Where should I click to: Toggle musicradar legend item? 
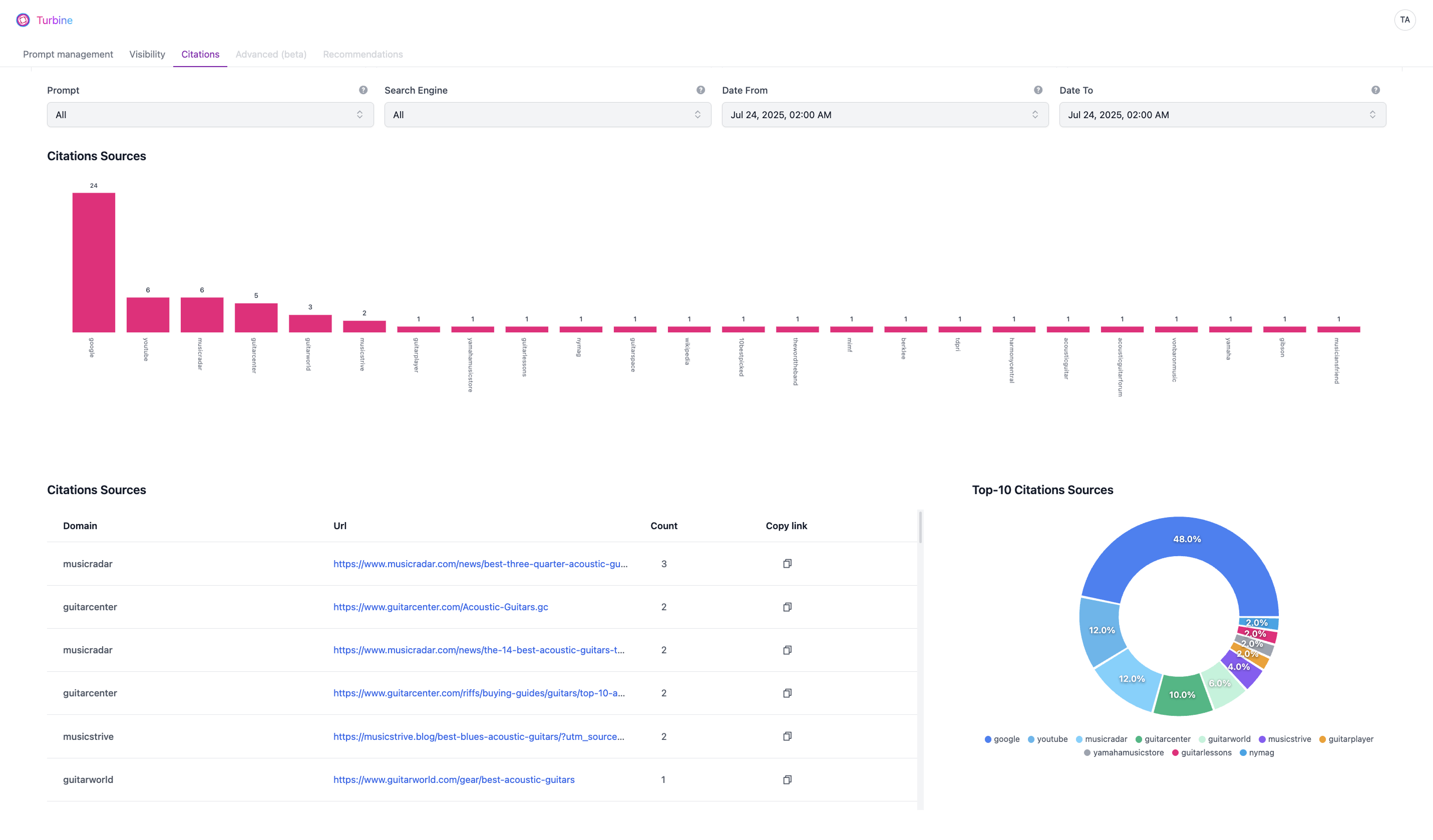pos(1102,739)
